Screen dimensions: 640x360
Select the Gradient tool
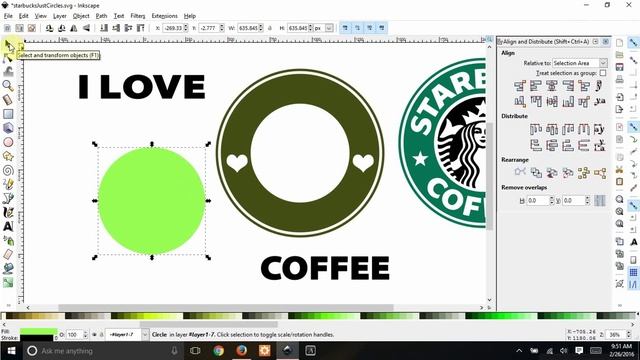coord(8,282)
